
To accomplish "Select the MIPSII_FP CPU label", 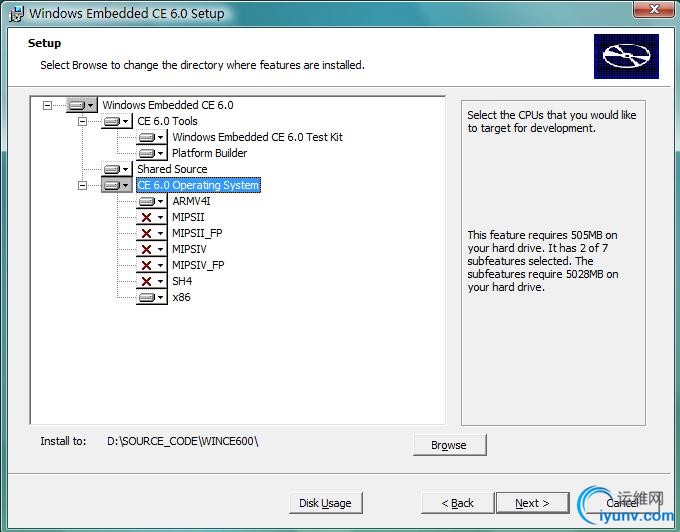I will (197, 233).
